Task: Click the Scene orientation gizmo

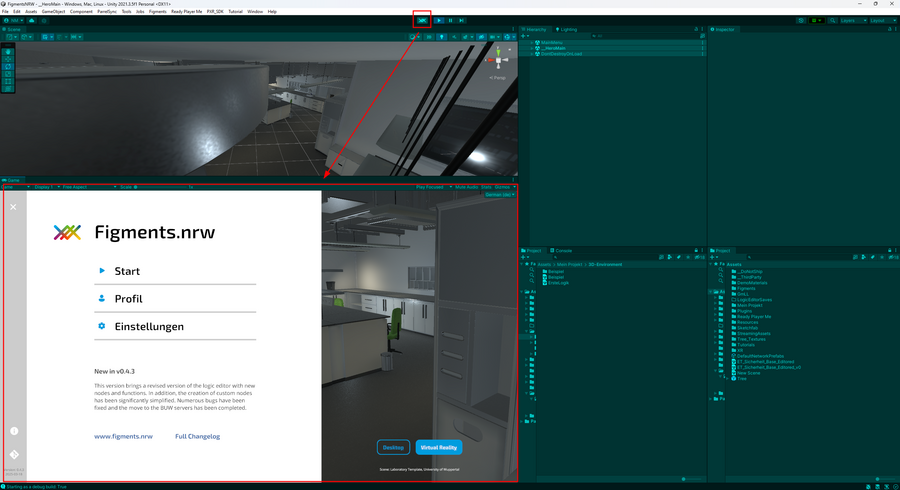Action: pyautogui.click(x=498, y=60)
